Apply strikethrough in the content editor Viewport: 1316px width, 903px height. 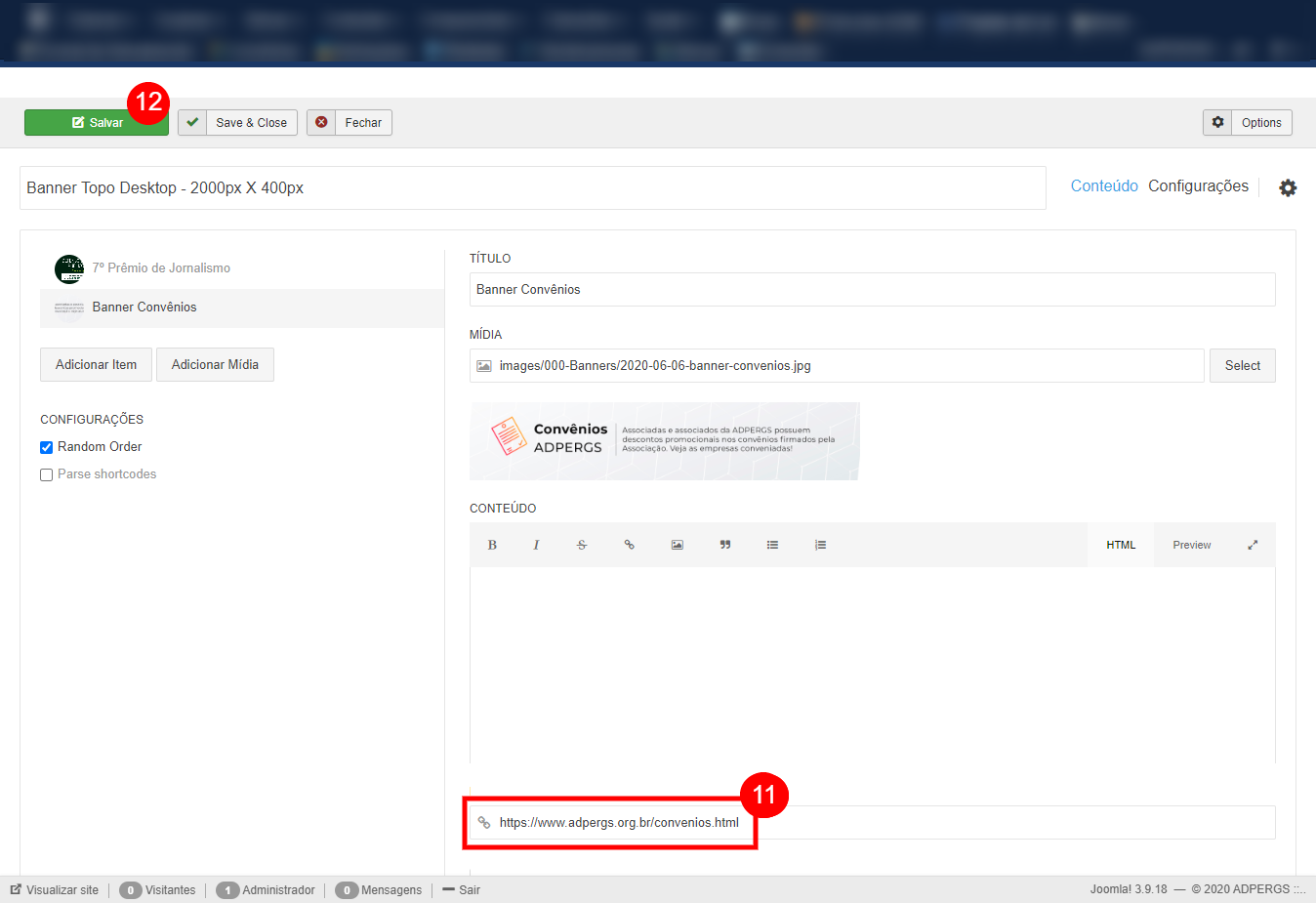pos(582,545)
